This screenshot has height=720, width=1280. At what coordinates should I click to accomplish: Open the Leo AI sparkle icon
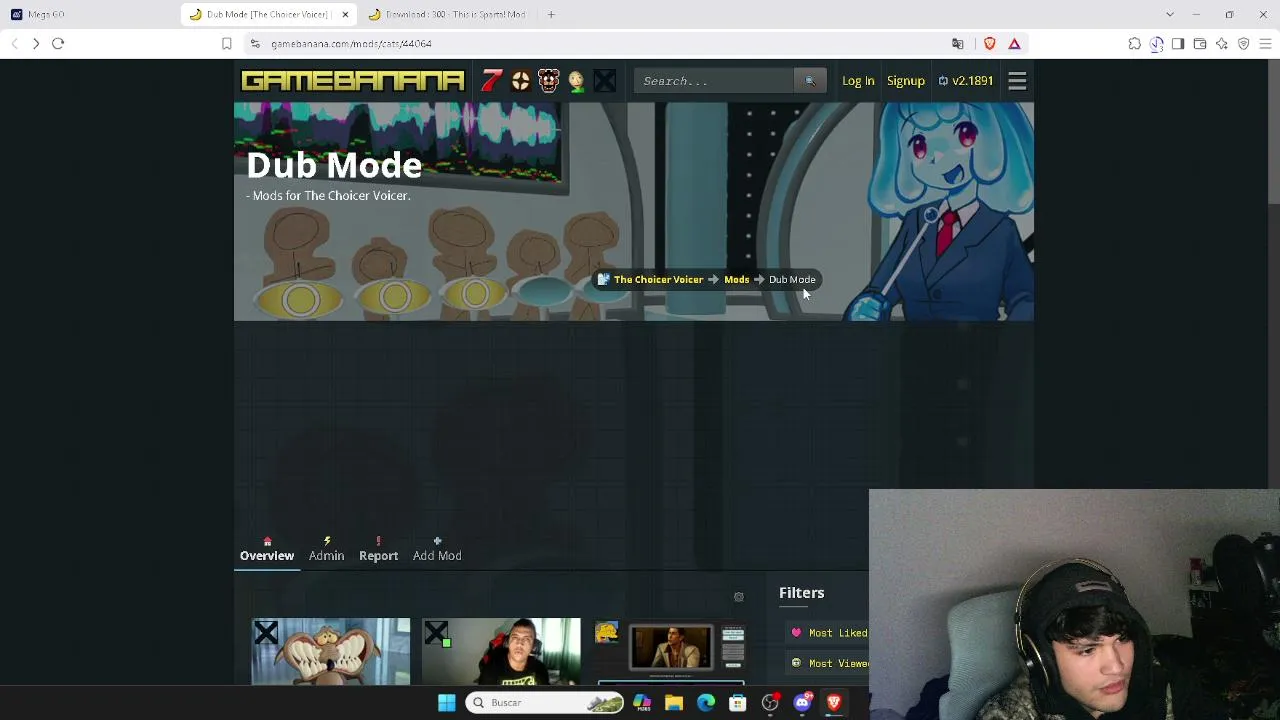[x=1222, y=44]
